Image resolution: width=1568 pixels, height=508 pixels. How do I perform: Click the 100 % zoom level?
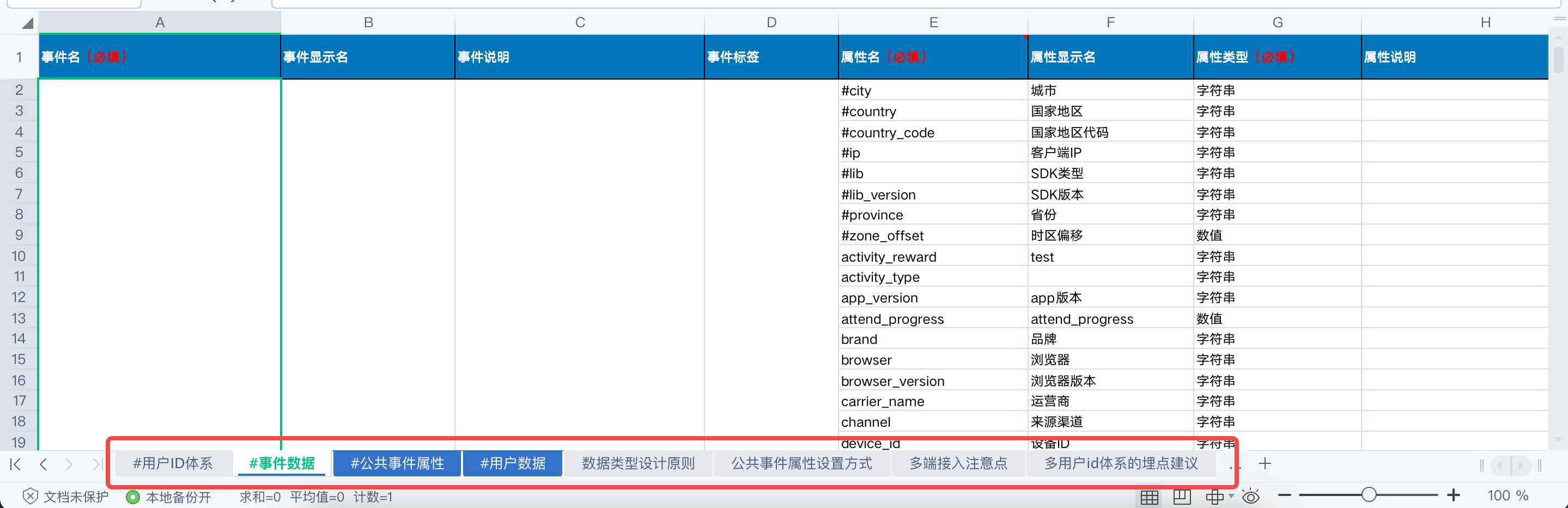1508,496
